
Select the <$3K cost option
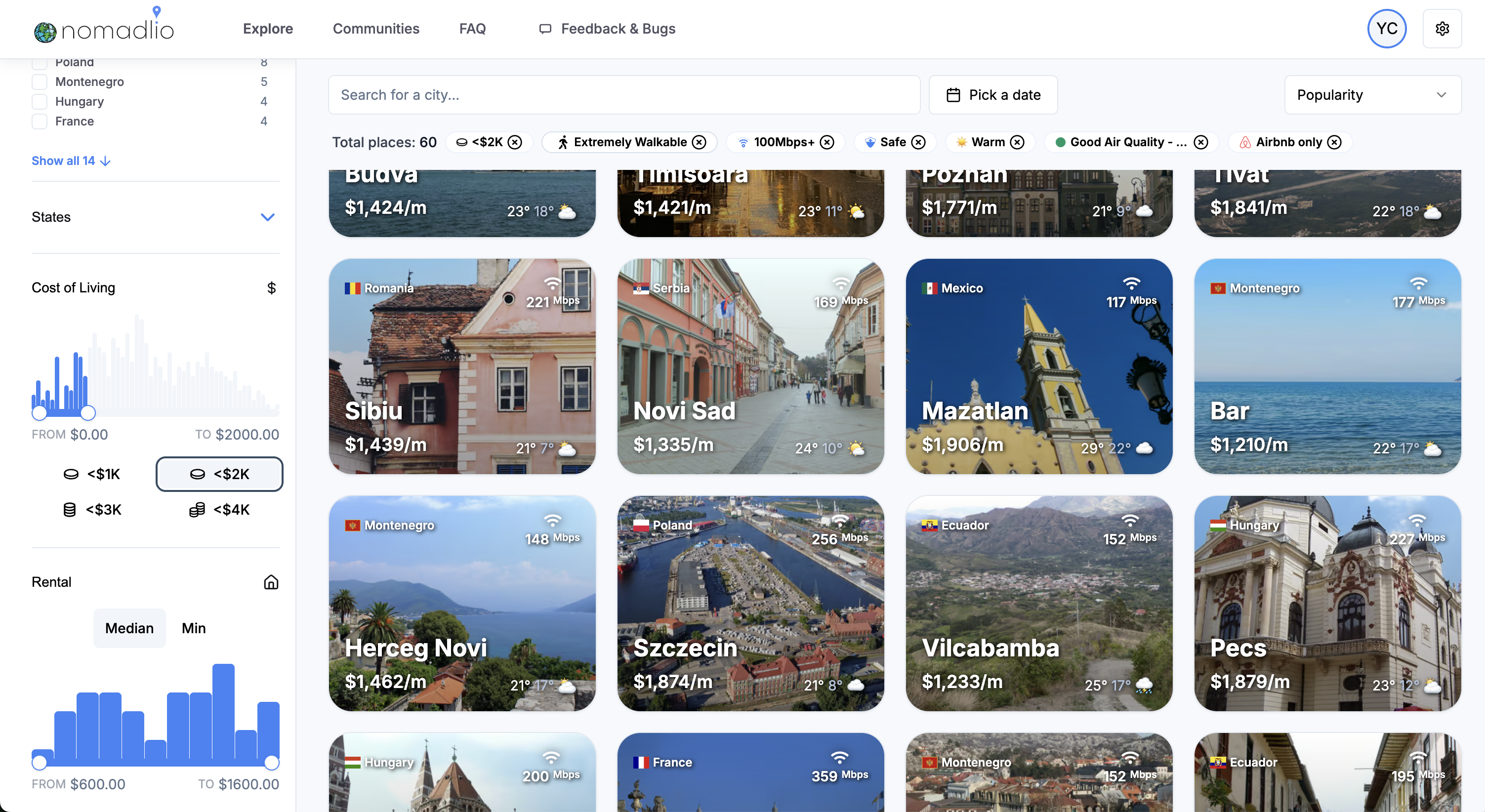tap(92, 510)
